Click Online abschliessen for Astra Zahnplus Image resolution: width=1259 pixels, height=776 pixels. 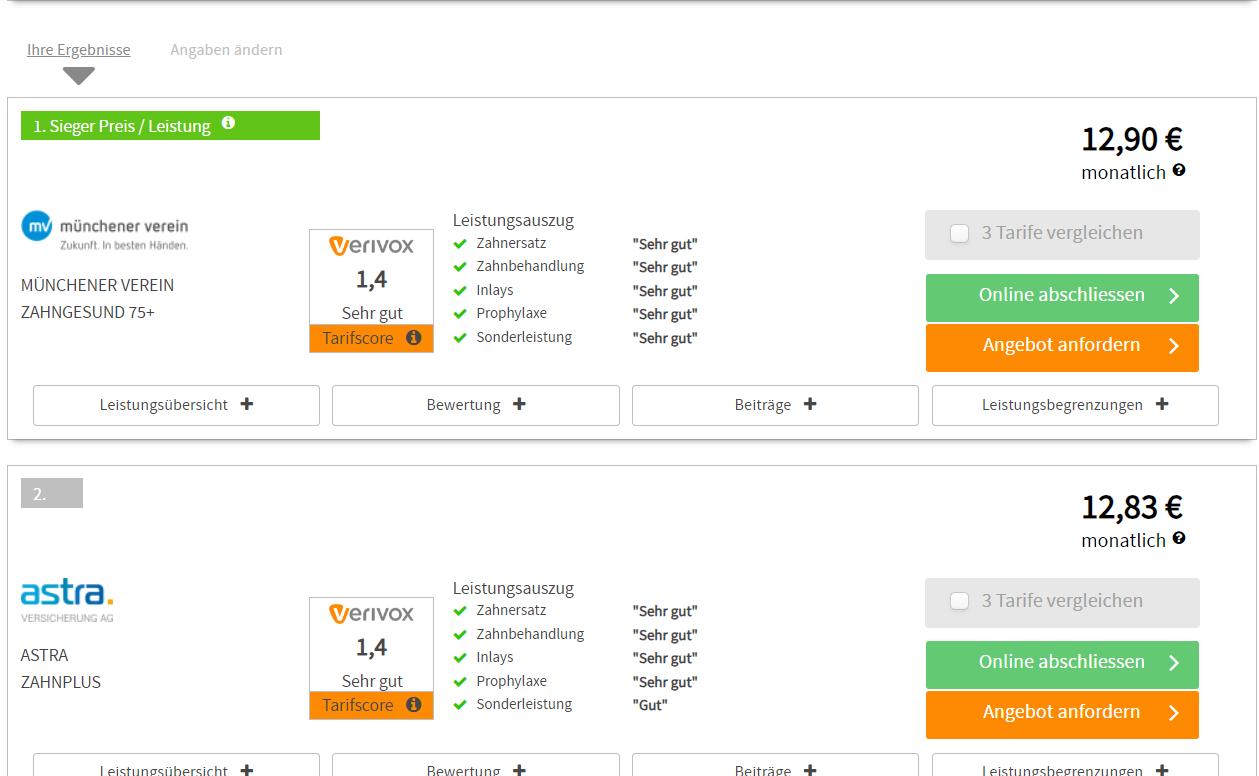pos(1062,664)
